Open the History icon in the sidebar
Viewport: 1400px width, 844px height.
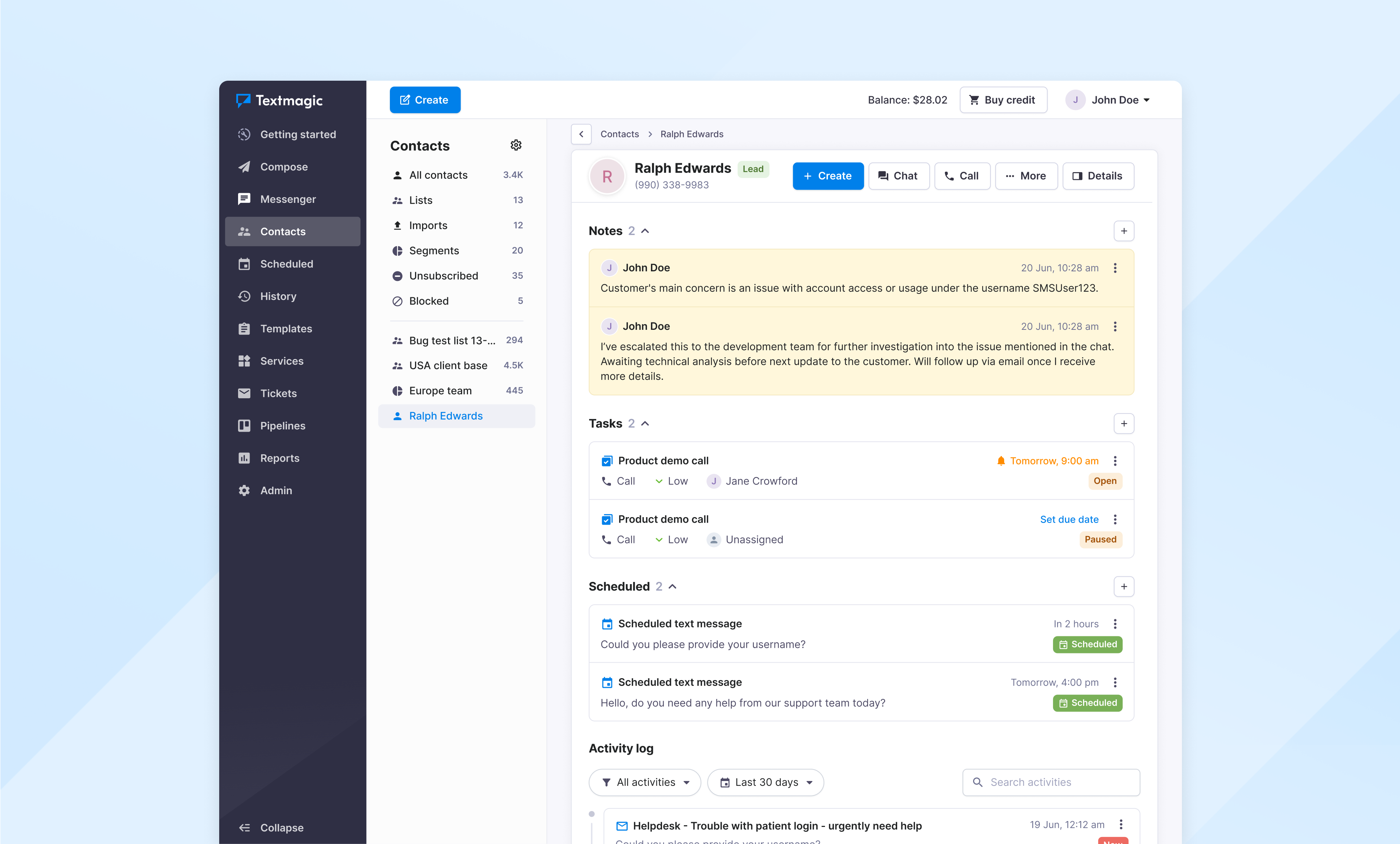point(244,296)
